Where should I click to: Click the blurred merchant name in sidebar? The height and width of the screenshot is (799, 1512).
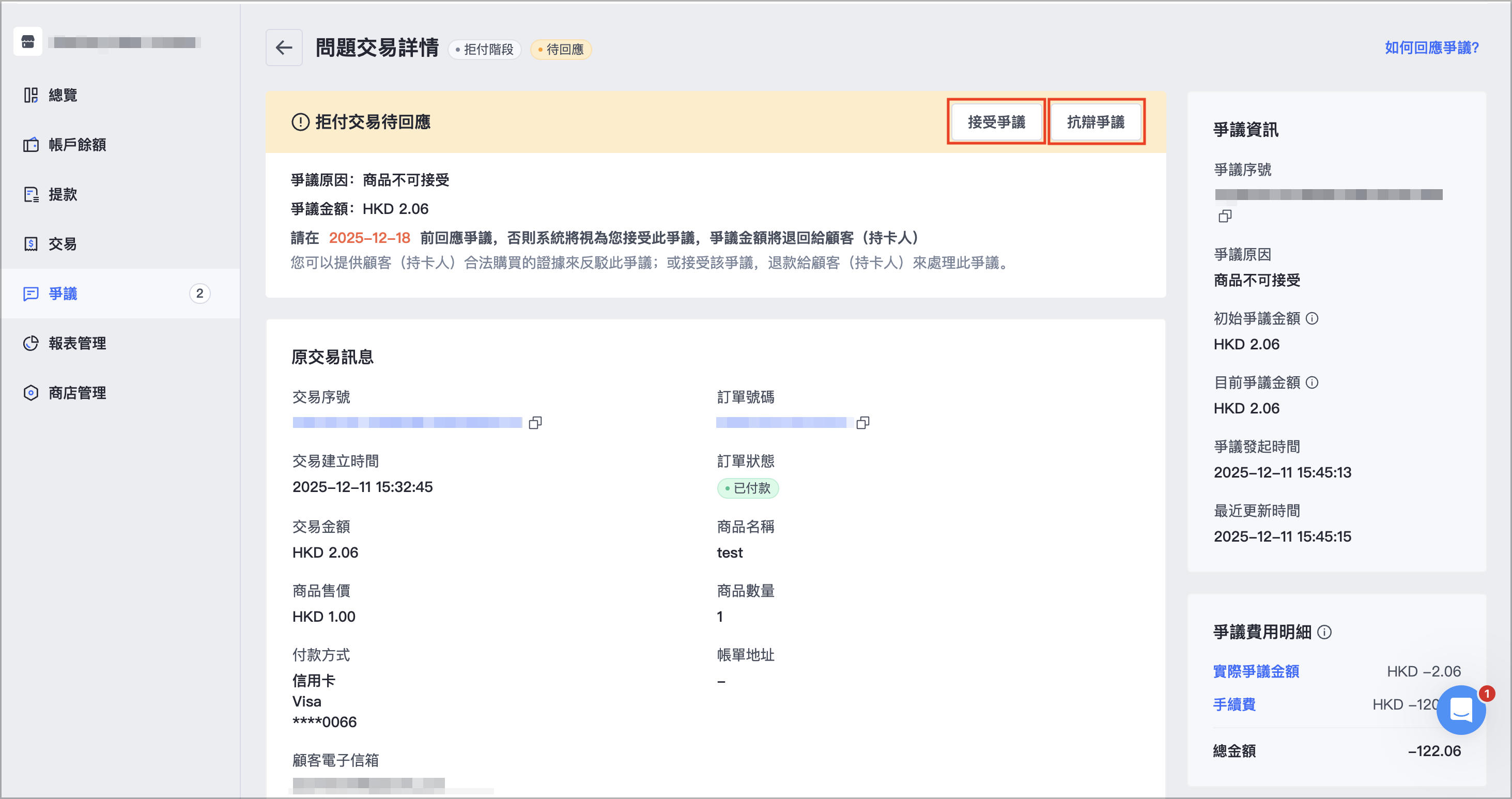point(125,42)
